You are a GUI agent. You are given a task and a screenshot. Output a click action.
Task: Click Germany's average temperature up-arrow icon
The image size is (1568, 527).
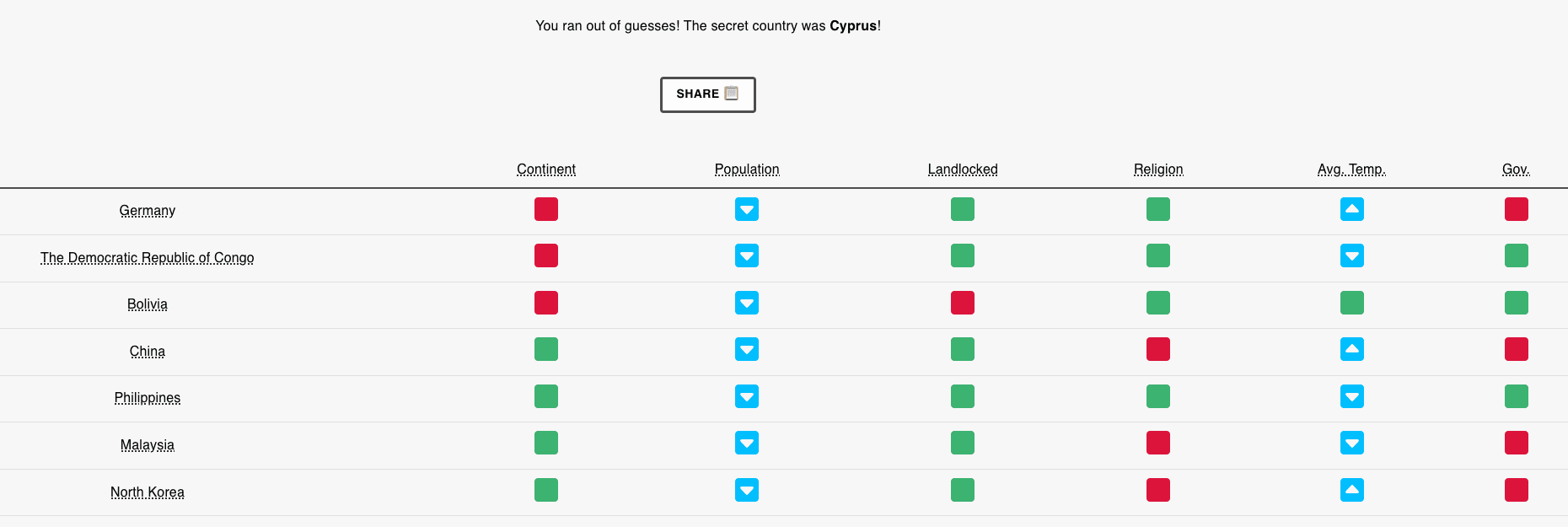click(1352, 209)
